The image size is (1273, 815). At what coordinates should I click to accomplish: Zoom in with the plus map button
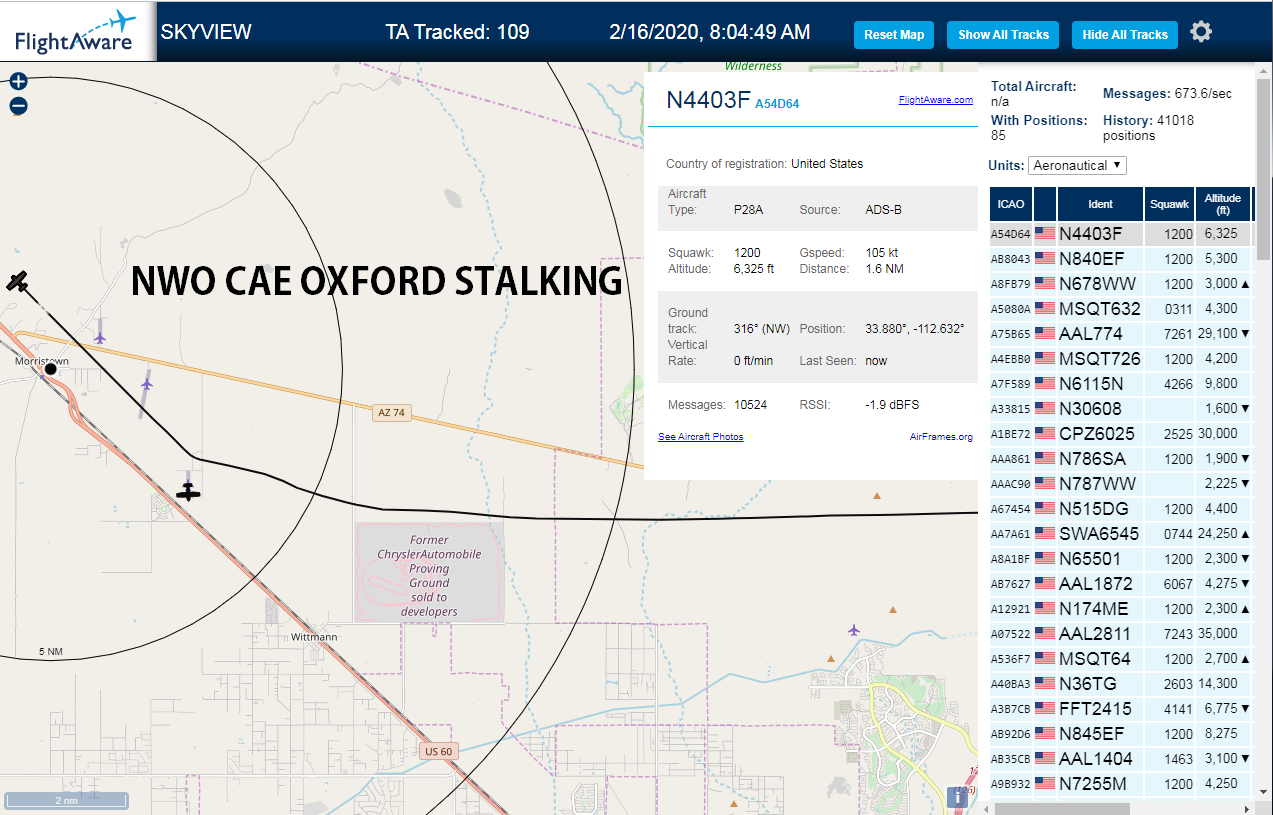18,82
